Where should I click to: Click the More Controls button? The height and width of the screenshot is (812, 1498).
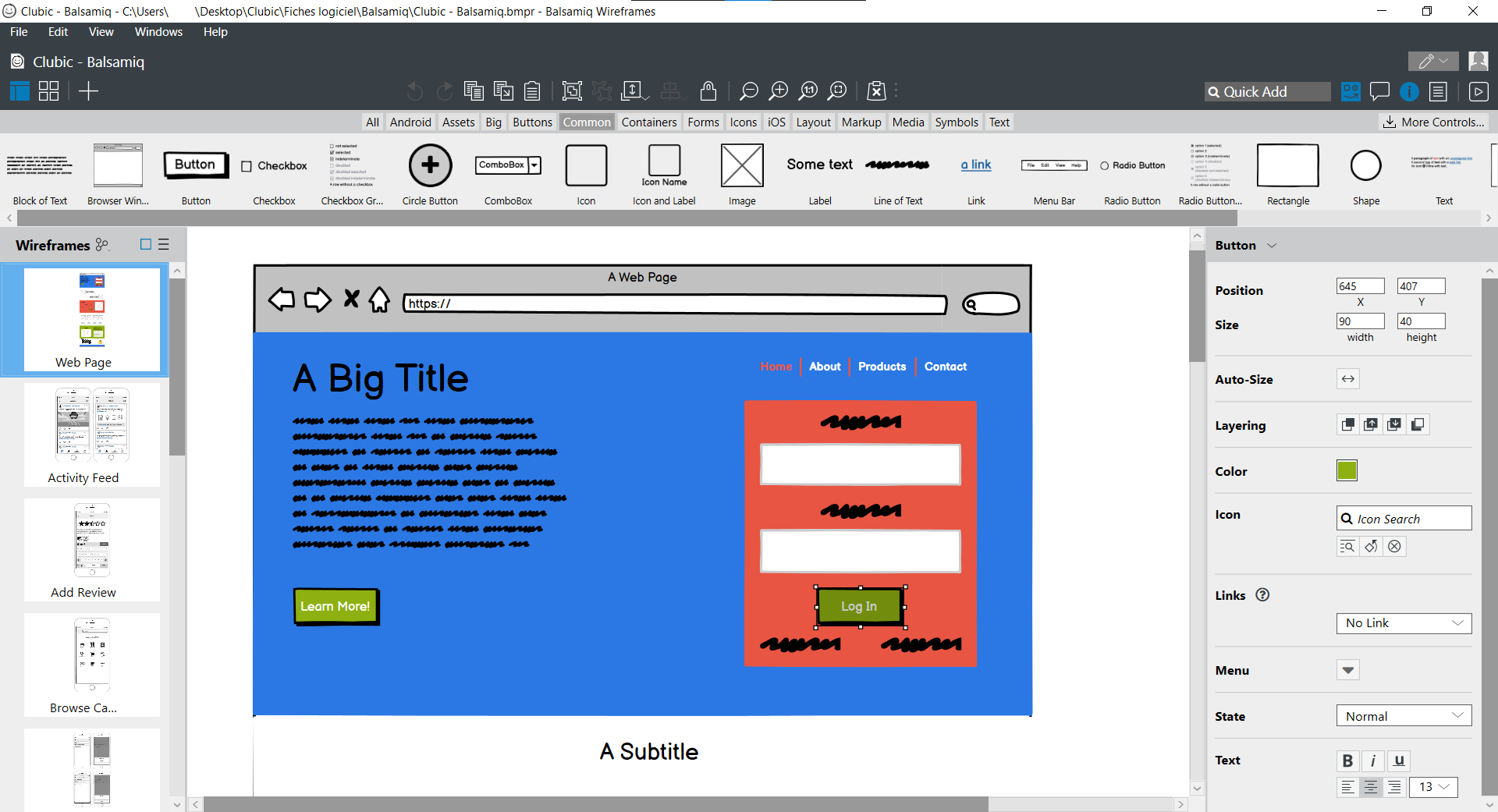pyautogui.click(x=1434, y=122)
